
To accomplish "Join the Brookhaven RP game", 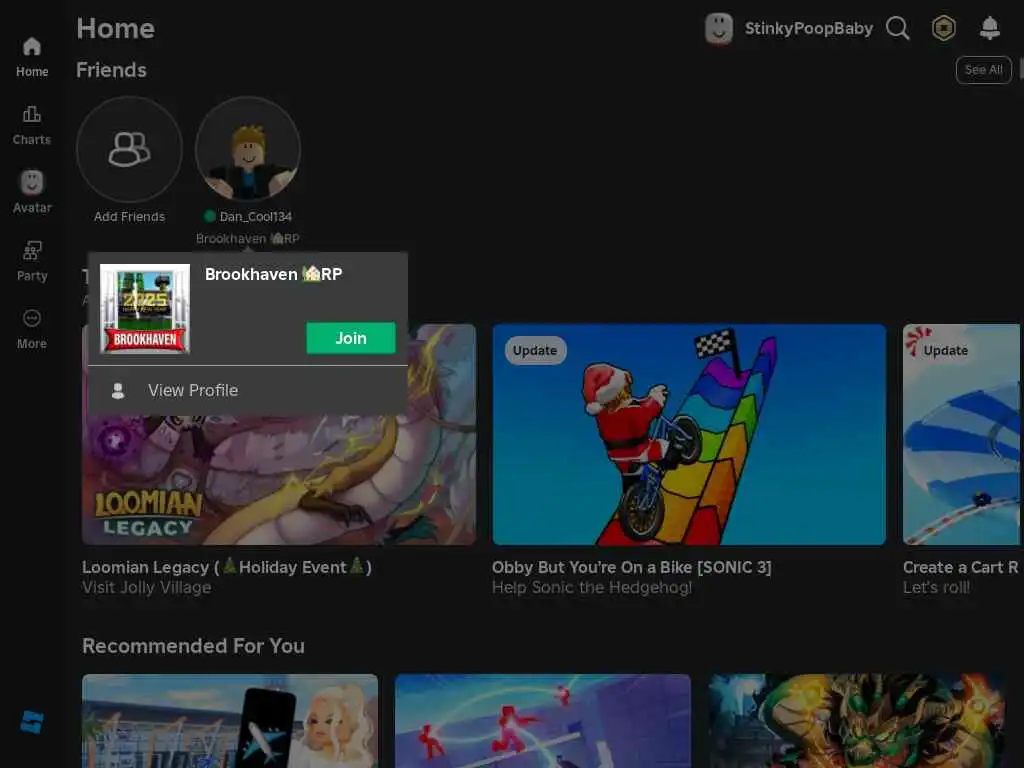I will 351,338.
